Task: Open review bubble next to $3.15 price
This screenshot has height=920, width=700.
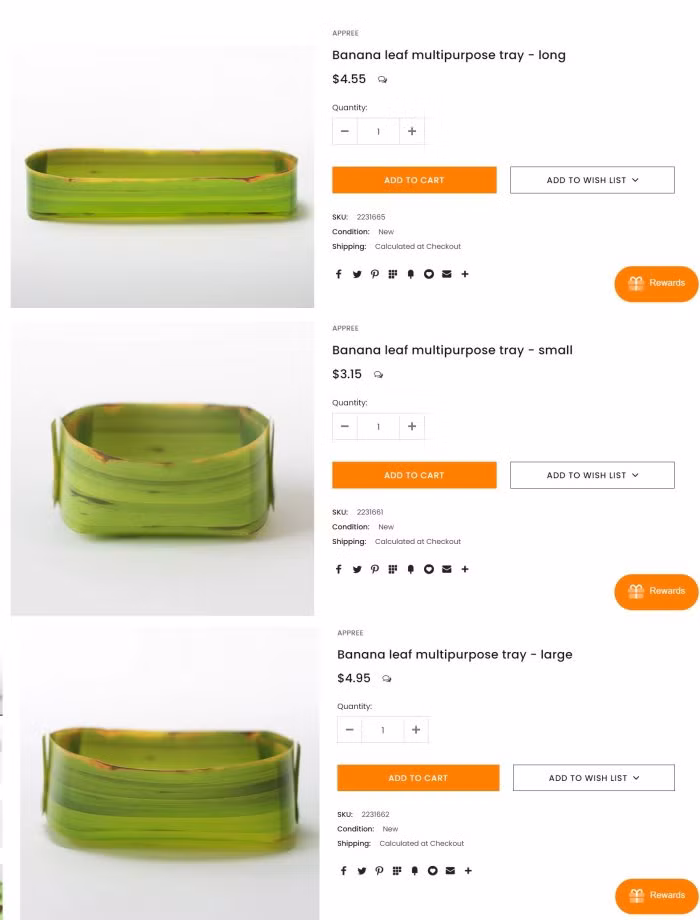Action: tap(378, 375)
